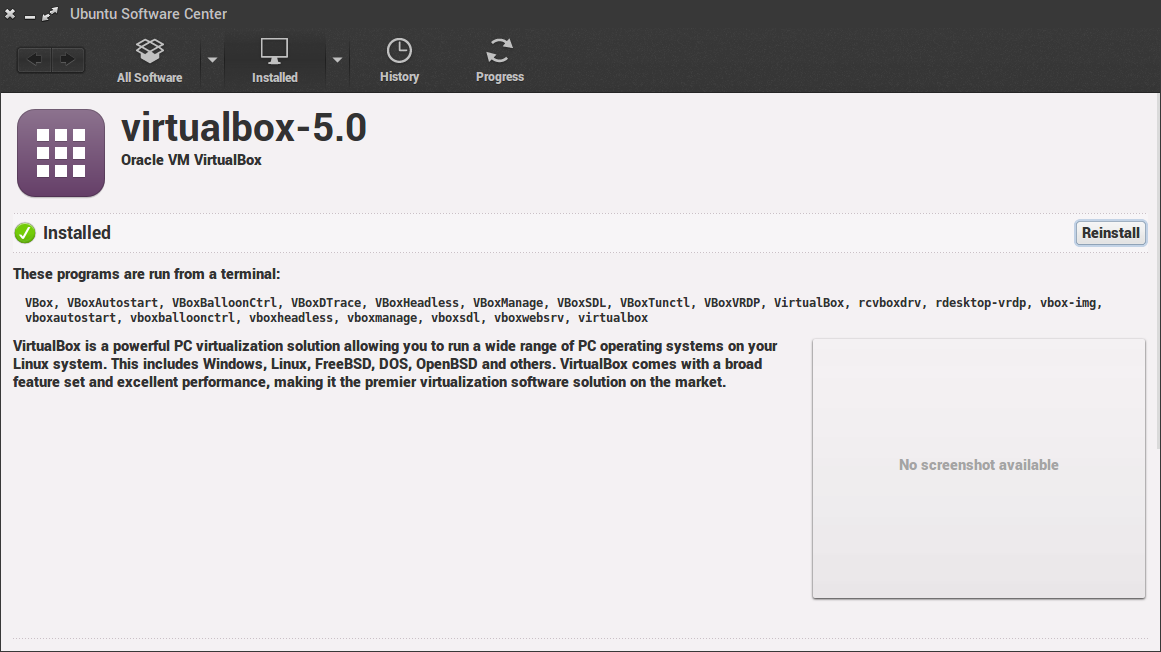
Task: Click the Reinstall button
Action: click(x=1111, y=233)
